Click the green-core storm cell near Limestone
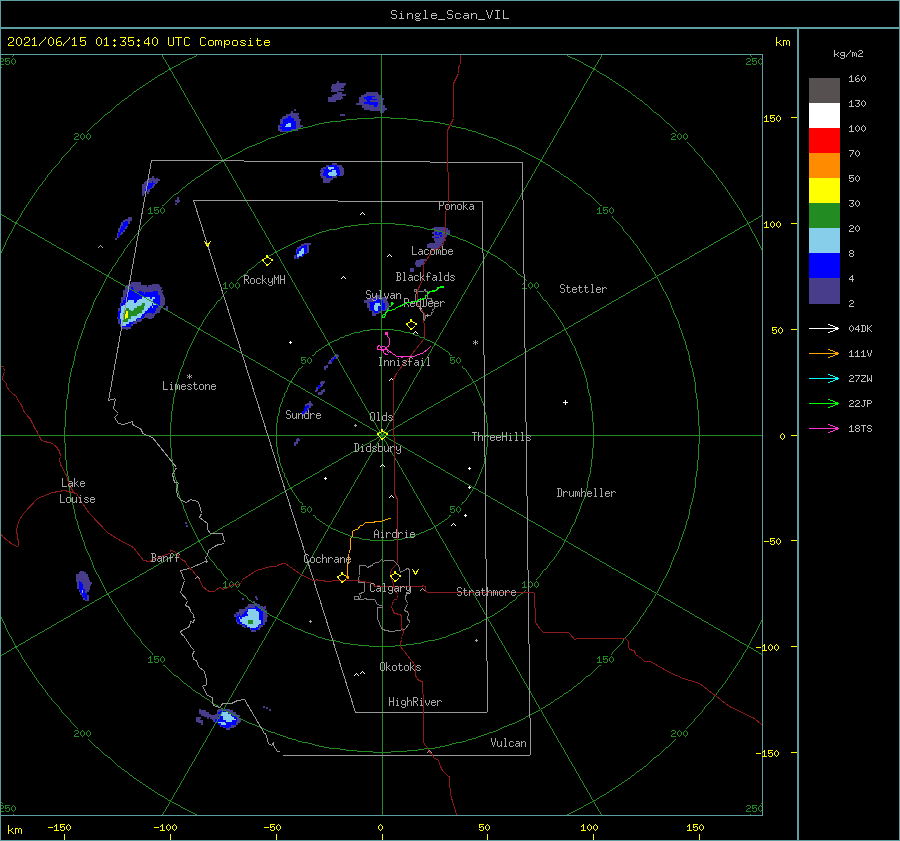 (139, 305)
